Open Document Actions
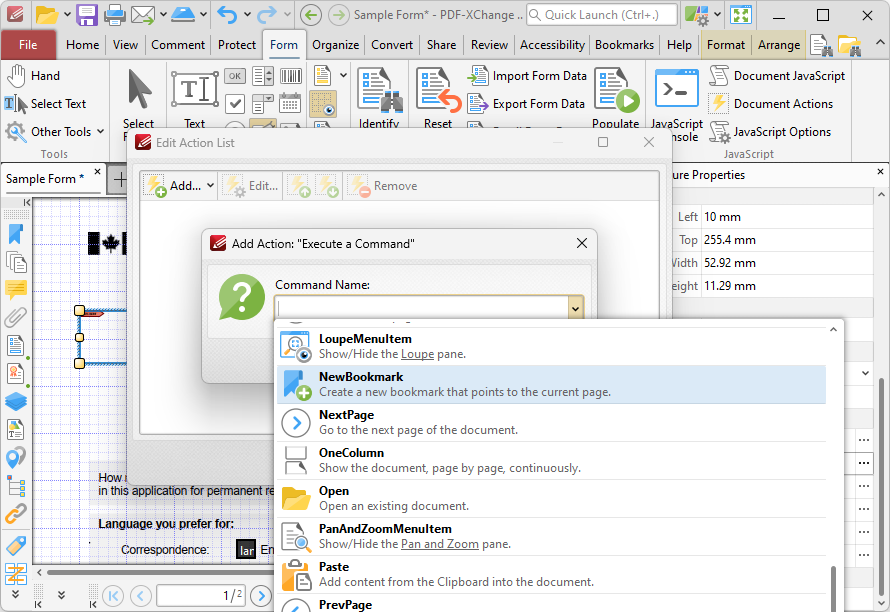This screenshot has width=890, height=612. coord(771,104)
